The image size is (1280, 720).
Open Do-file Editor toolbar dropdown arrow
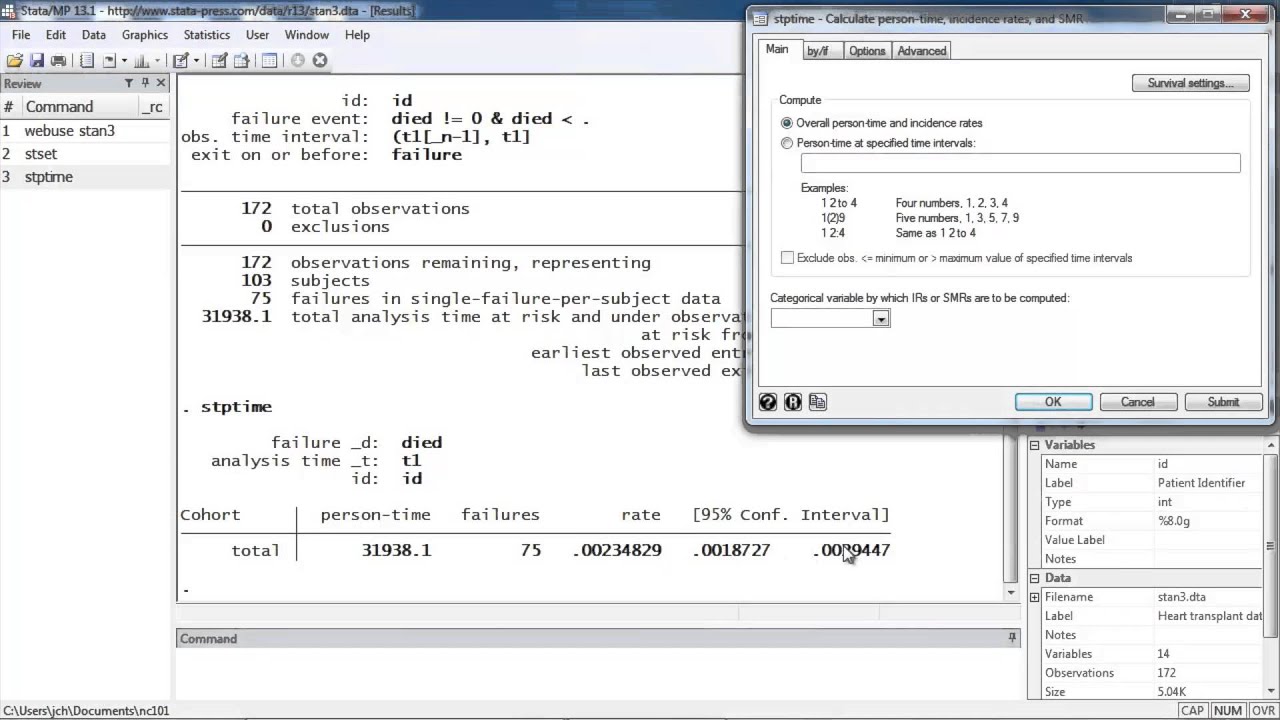pos(196,61)
